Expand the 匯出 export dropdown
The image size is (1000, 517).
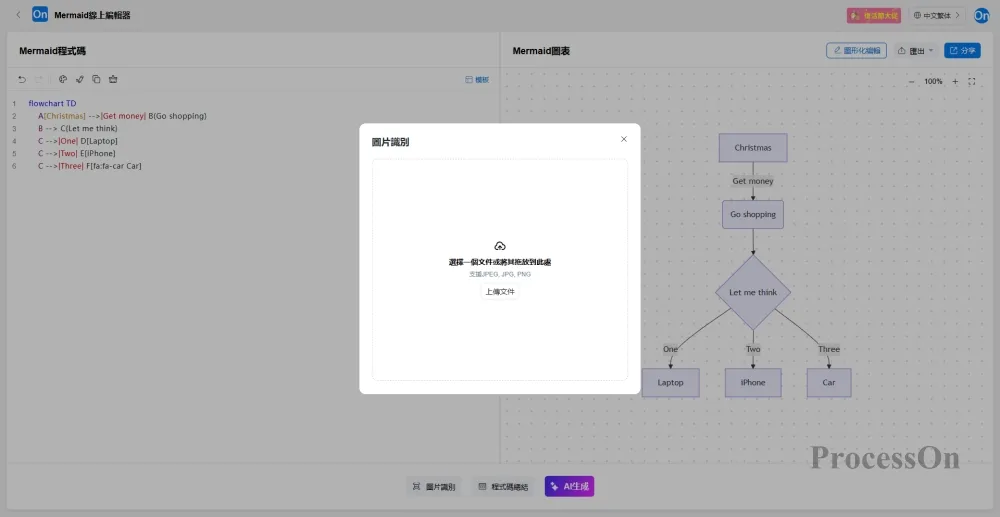click(915, 50)
